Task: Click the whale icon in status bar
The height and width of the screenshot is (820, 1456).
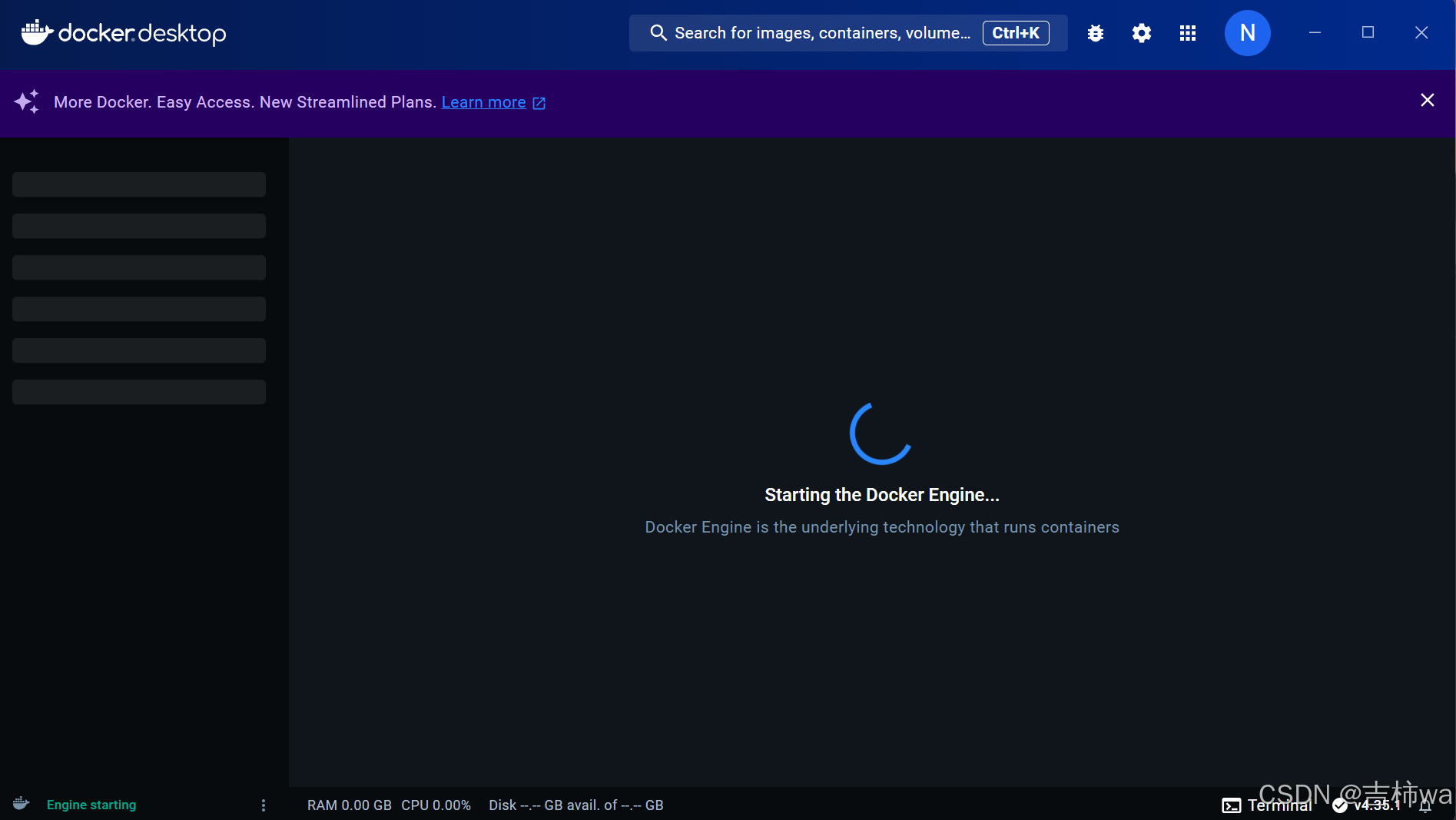Action: [21, 804]
